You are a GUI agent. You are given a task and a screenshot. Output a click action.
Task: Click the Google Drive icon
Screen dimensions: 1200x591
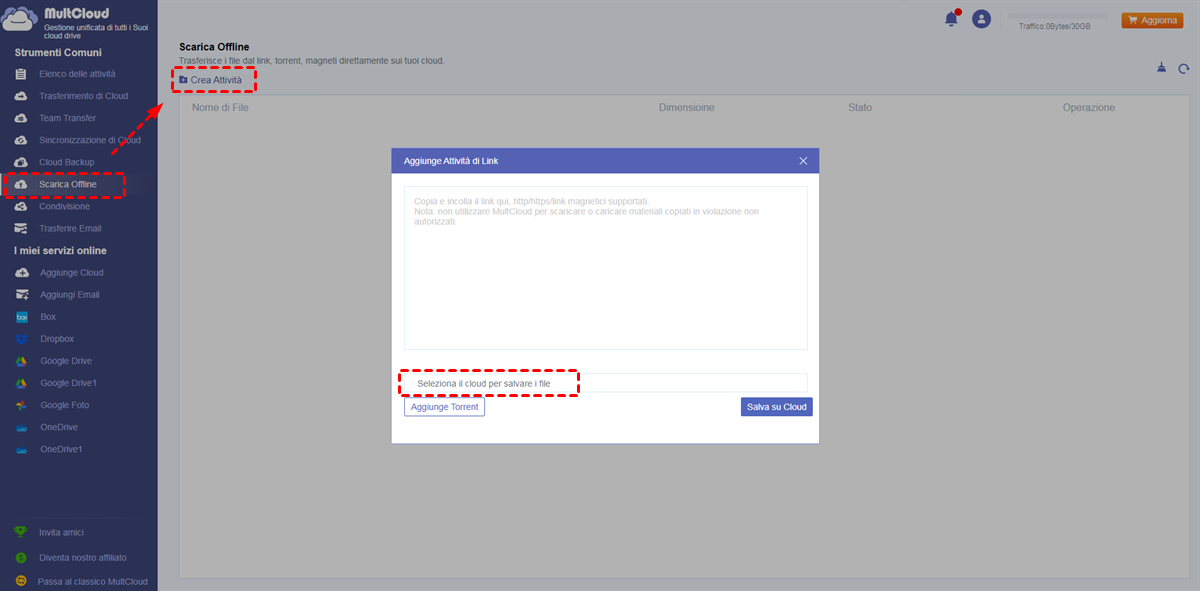pyautogui.click(x=21, y=361)
